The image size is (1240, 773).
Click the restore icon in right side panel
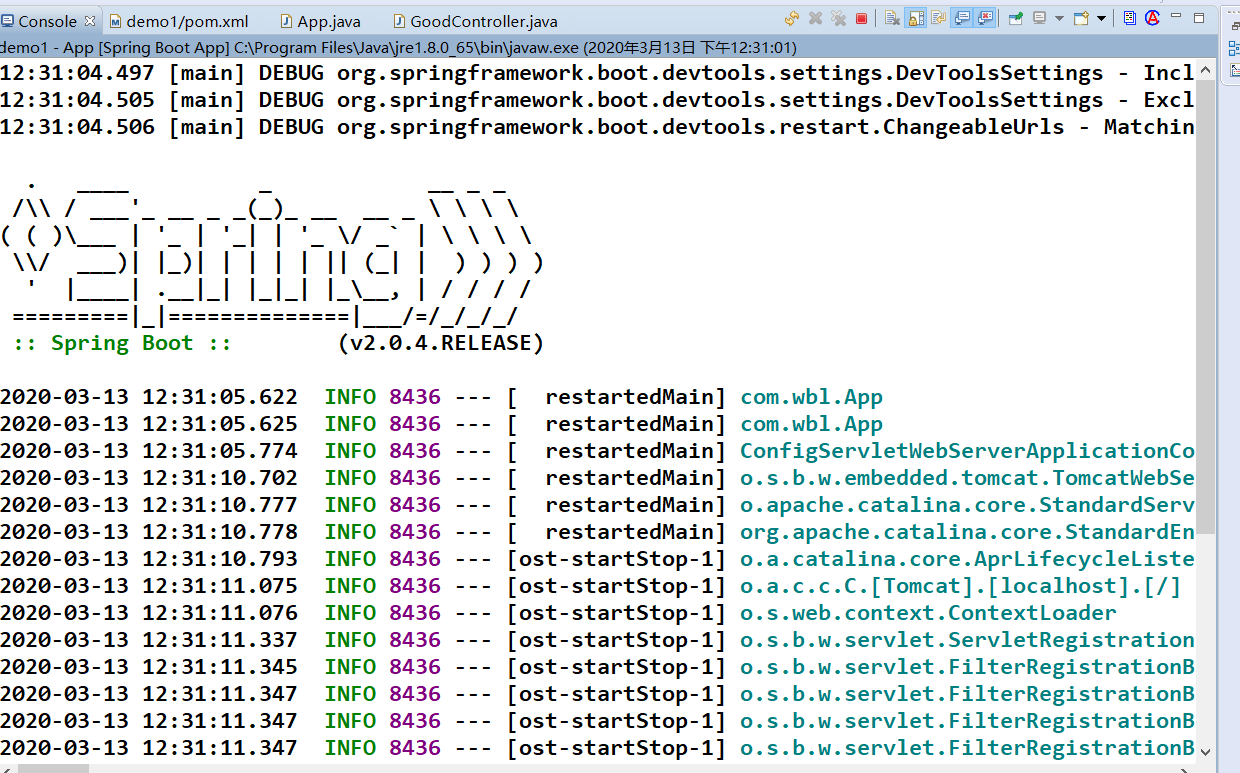pos(1235,27)
